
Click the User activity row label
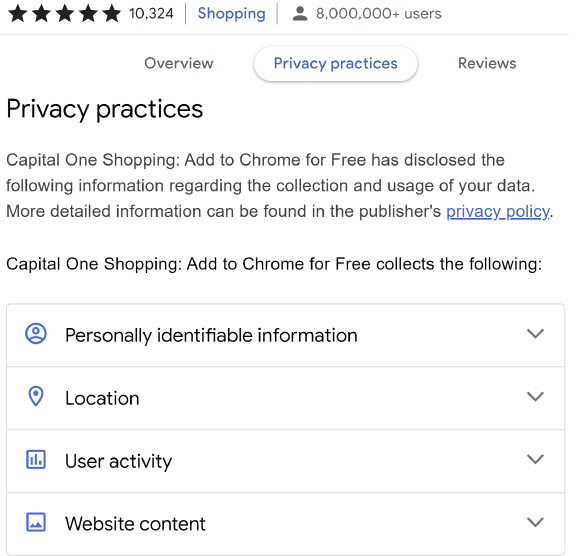click(118, 461)
